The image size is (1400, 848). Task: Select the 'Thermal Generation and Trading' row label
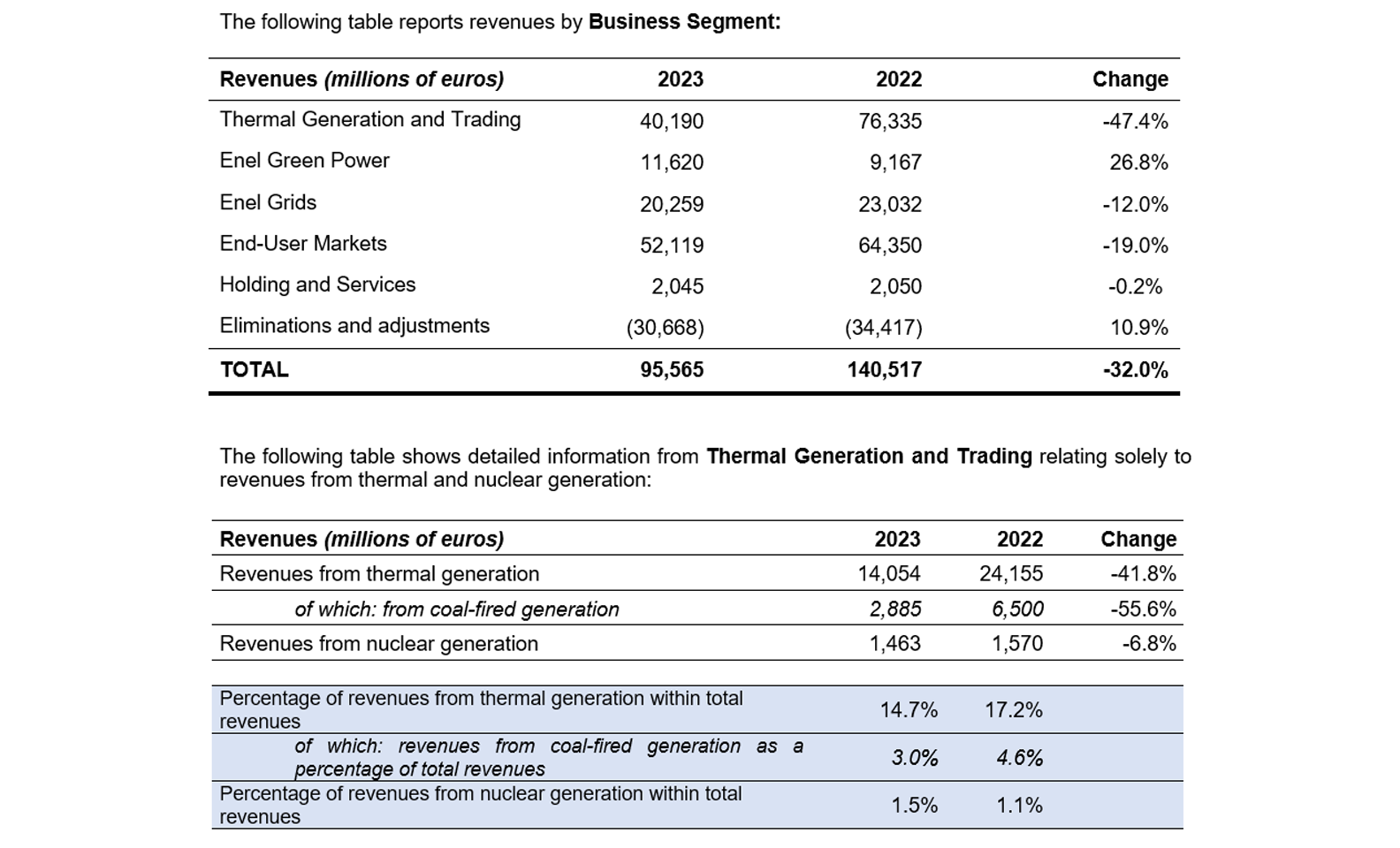click(370, 119)
